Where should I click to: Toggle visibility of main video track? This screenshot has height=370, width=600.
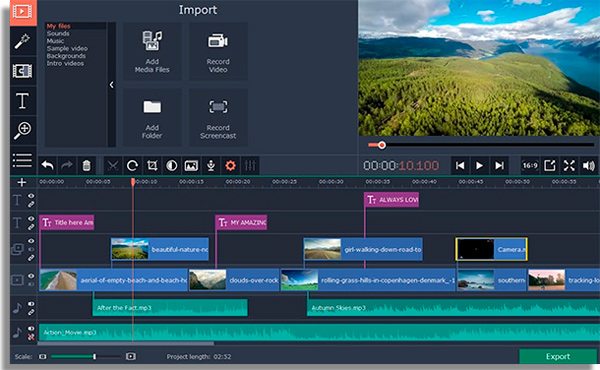click(x=31, y=276)
